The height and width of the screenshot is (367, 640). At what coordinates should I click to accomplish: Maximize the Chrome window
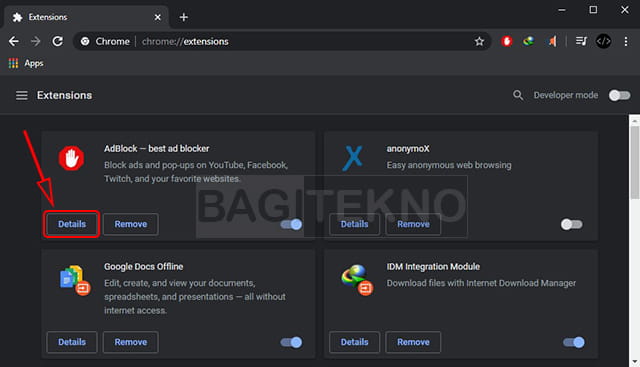[x=593, y=10]
